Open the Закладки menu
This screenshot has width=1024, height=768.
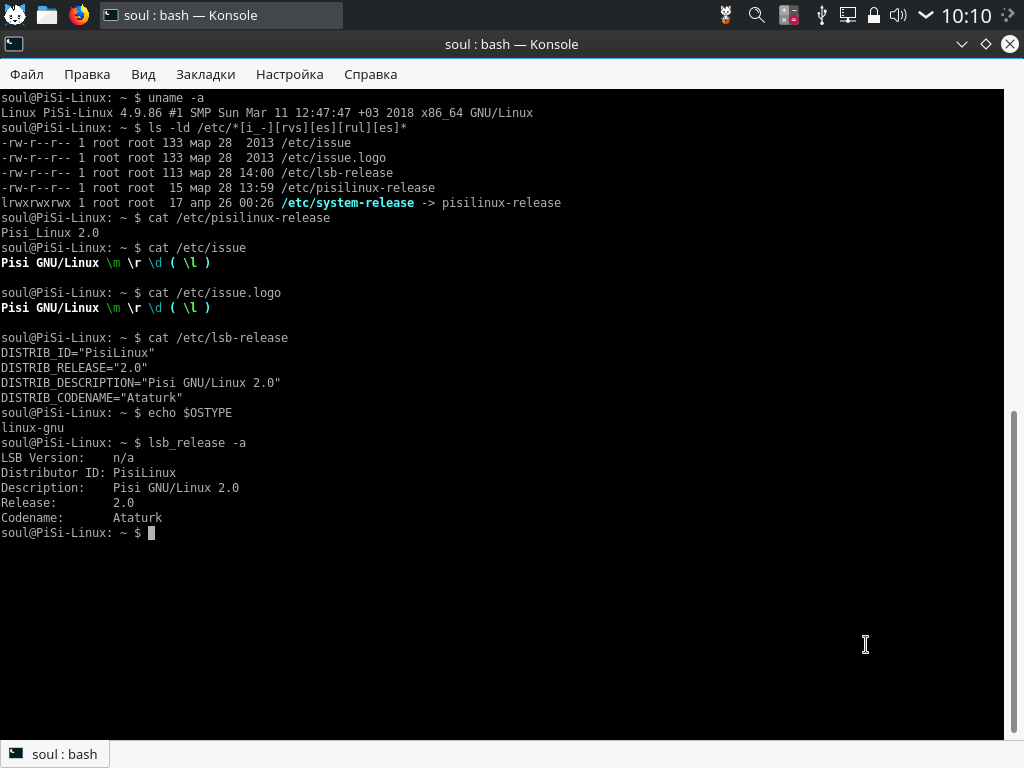pos(206,74)
